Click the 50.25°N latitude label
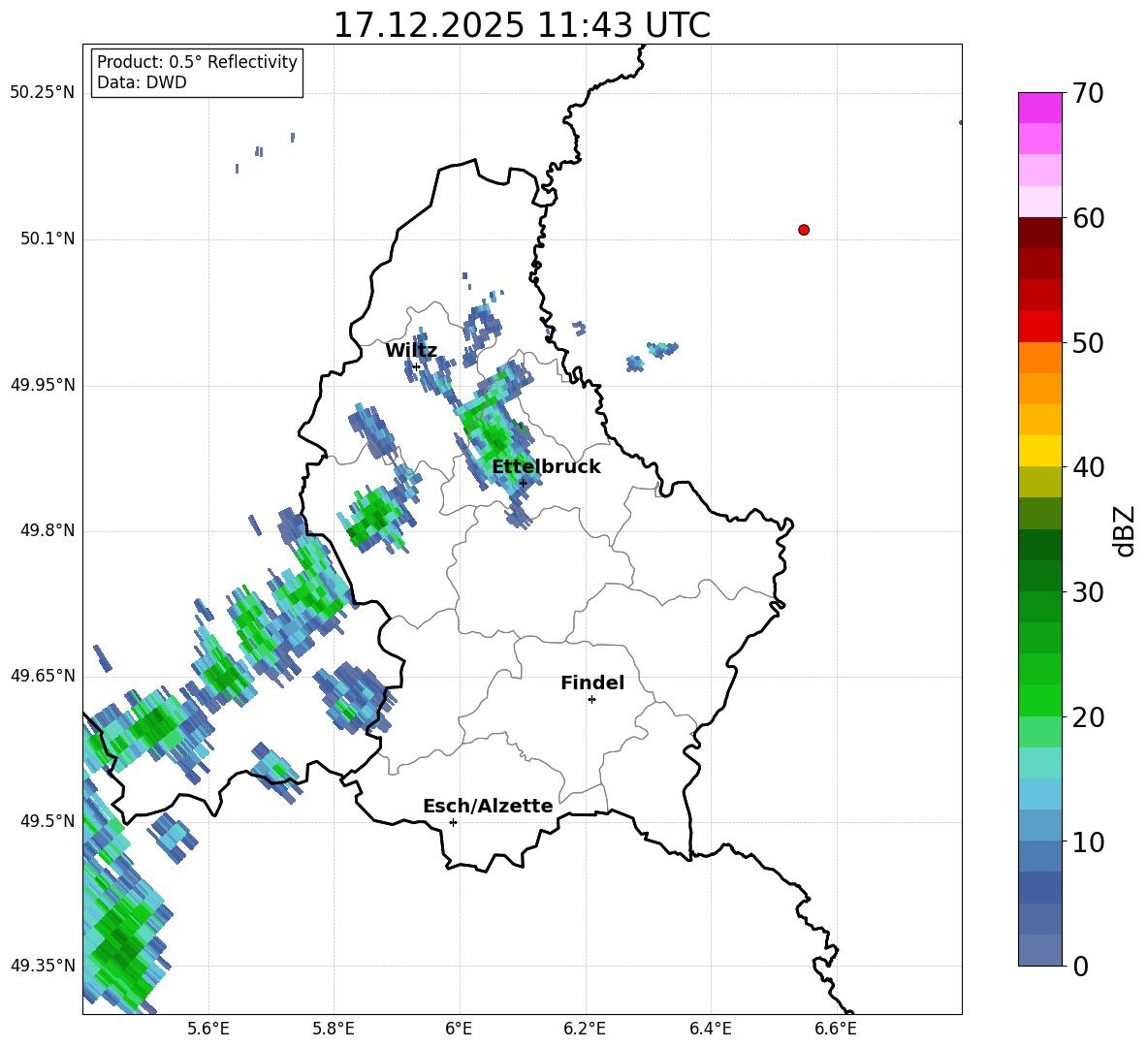Screen dimensions: 1148x1048 pos(43,93)
